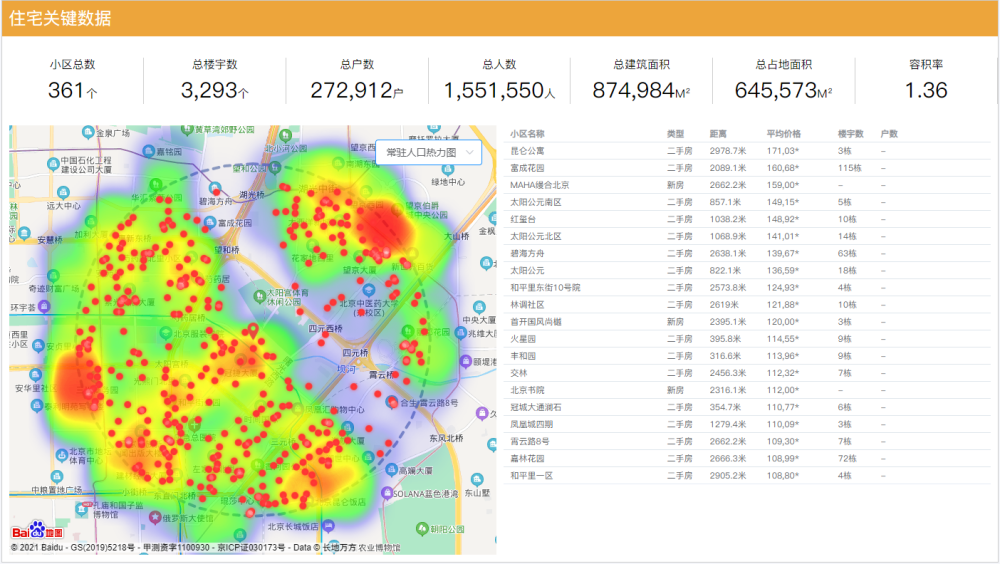The image size is (1000, 564).
Task: Select the 昆仑公寓 table row
Action: (x=747, y=151)
